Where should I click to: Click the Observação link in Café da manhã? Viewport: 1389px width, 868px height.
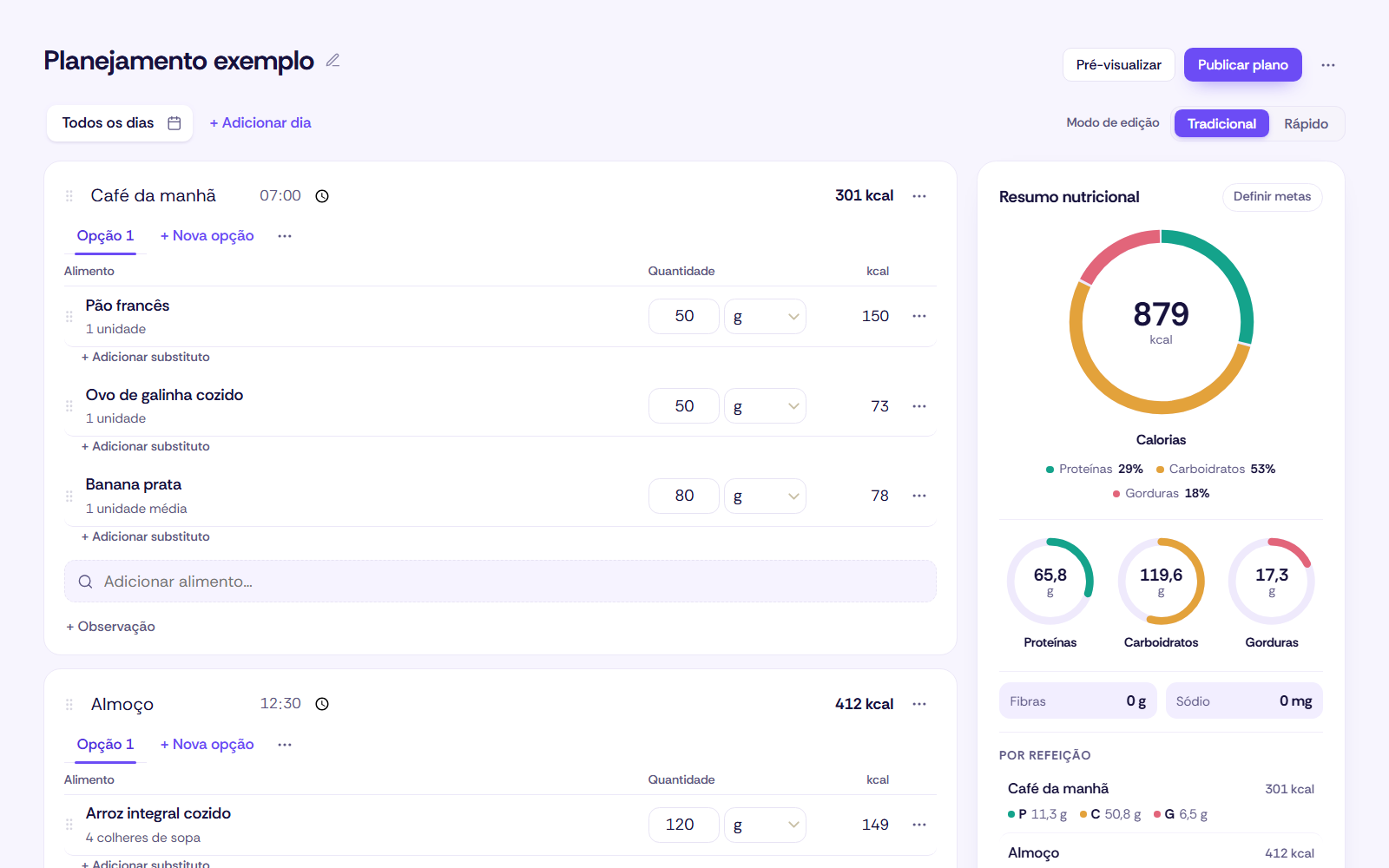[110, 627]
